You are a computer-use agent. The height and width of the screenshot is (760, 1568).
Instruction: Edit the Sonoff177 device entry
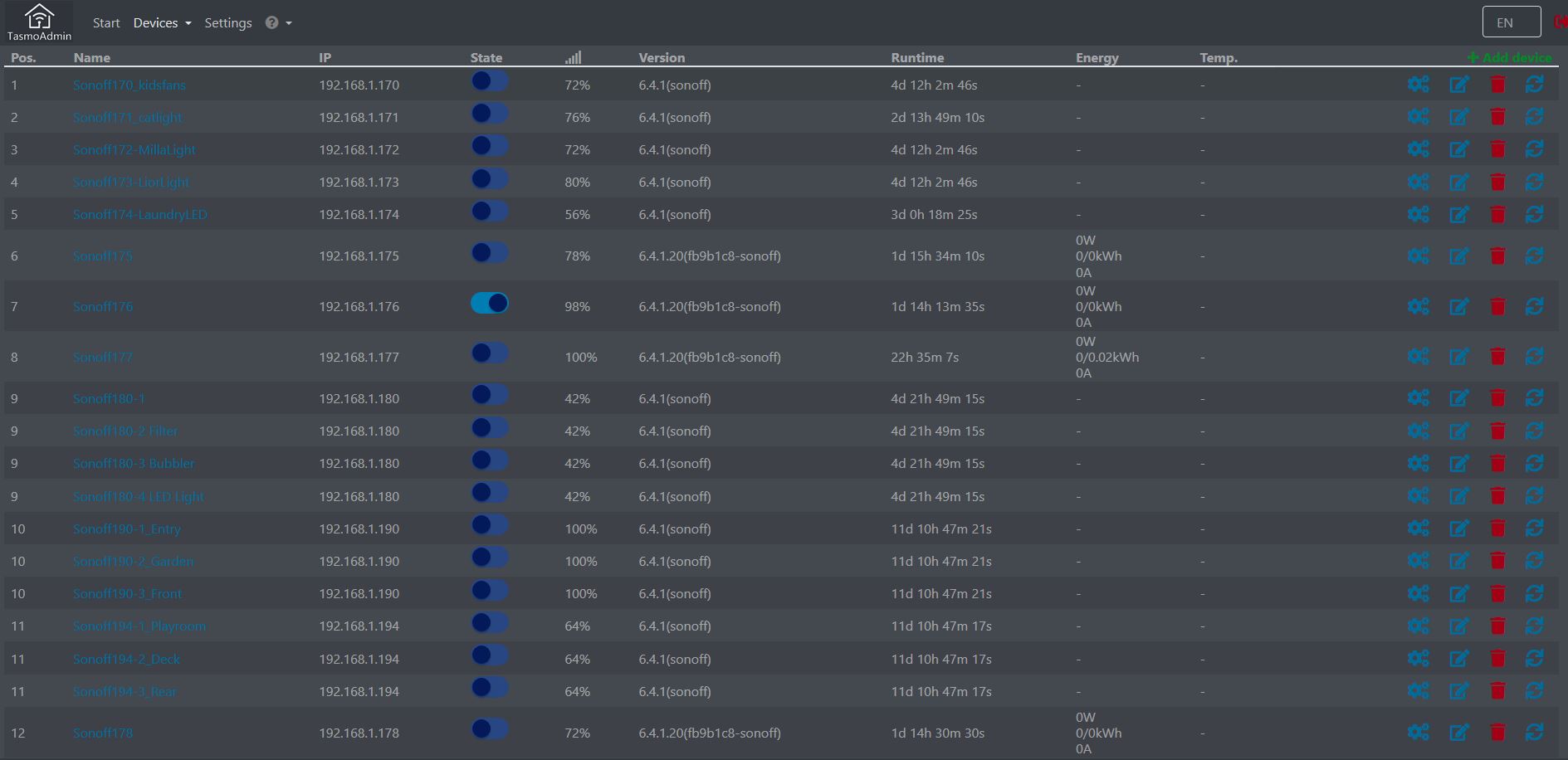point(1458,357)
